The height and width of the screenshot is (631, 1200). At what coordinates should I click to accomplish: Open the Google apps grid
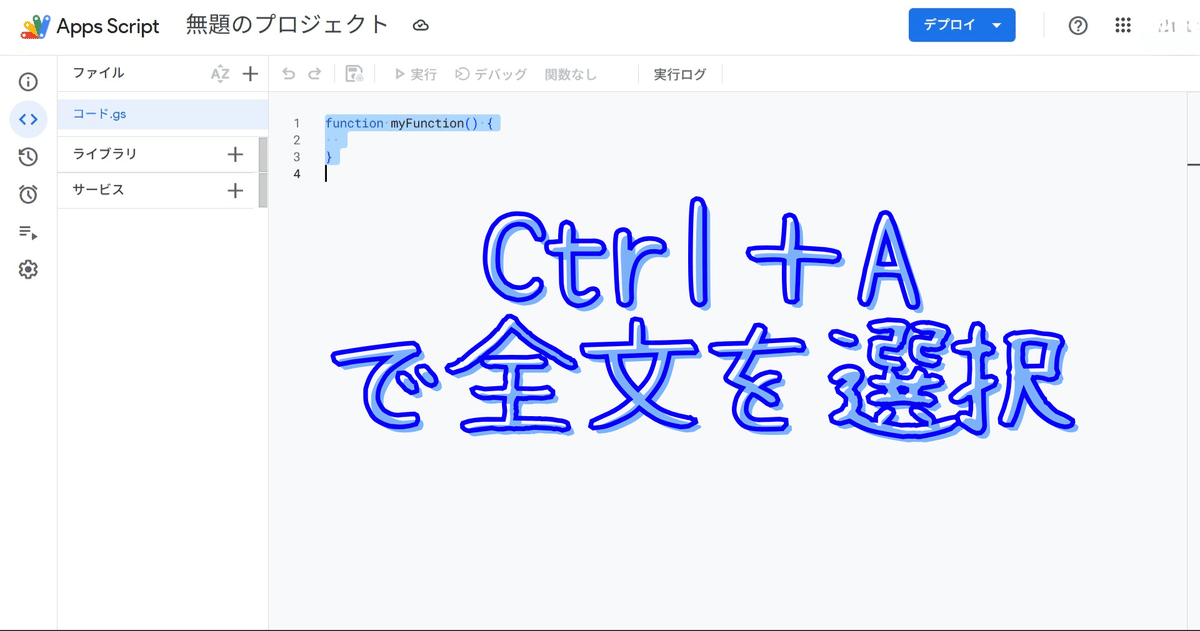(x=1123, y=26)
